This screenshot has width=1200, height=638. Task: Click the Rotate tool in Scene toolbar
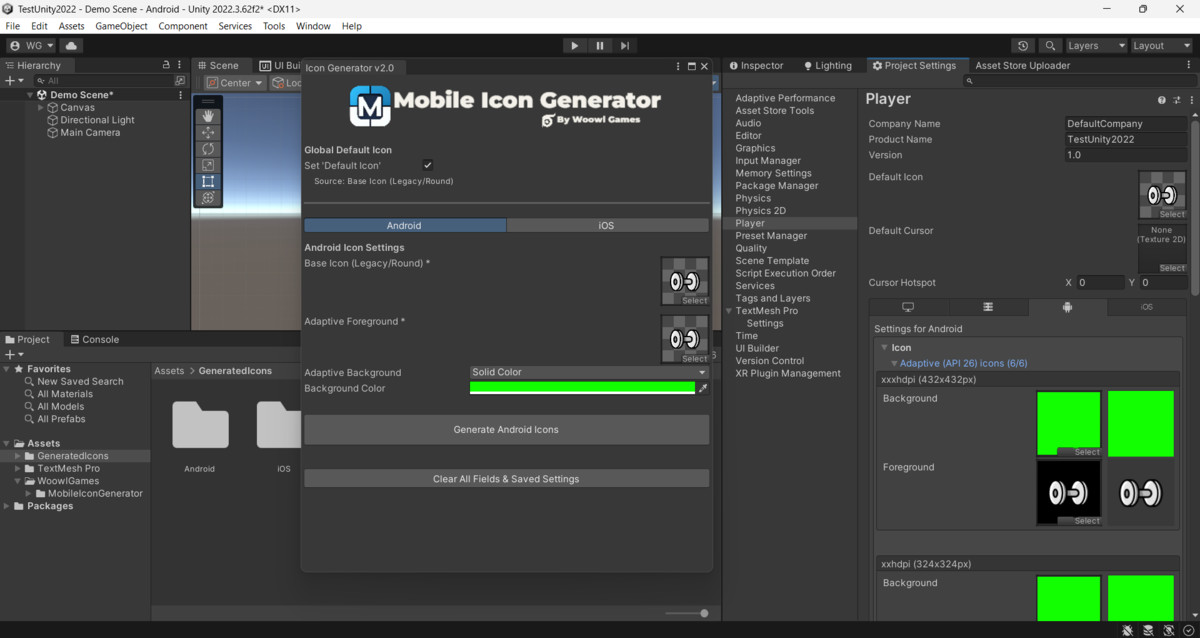coord(208,149)
